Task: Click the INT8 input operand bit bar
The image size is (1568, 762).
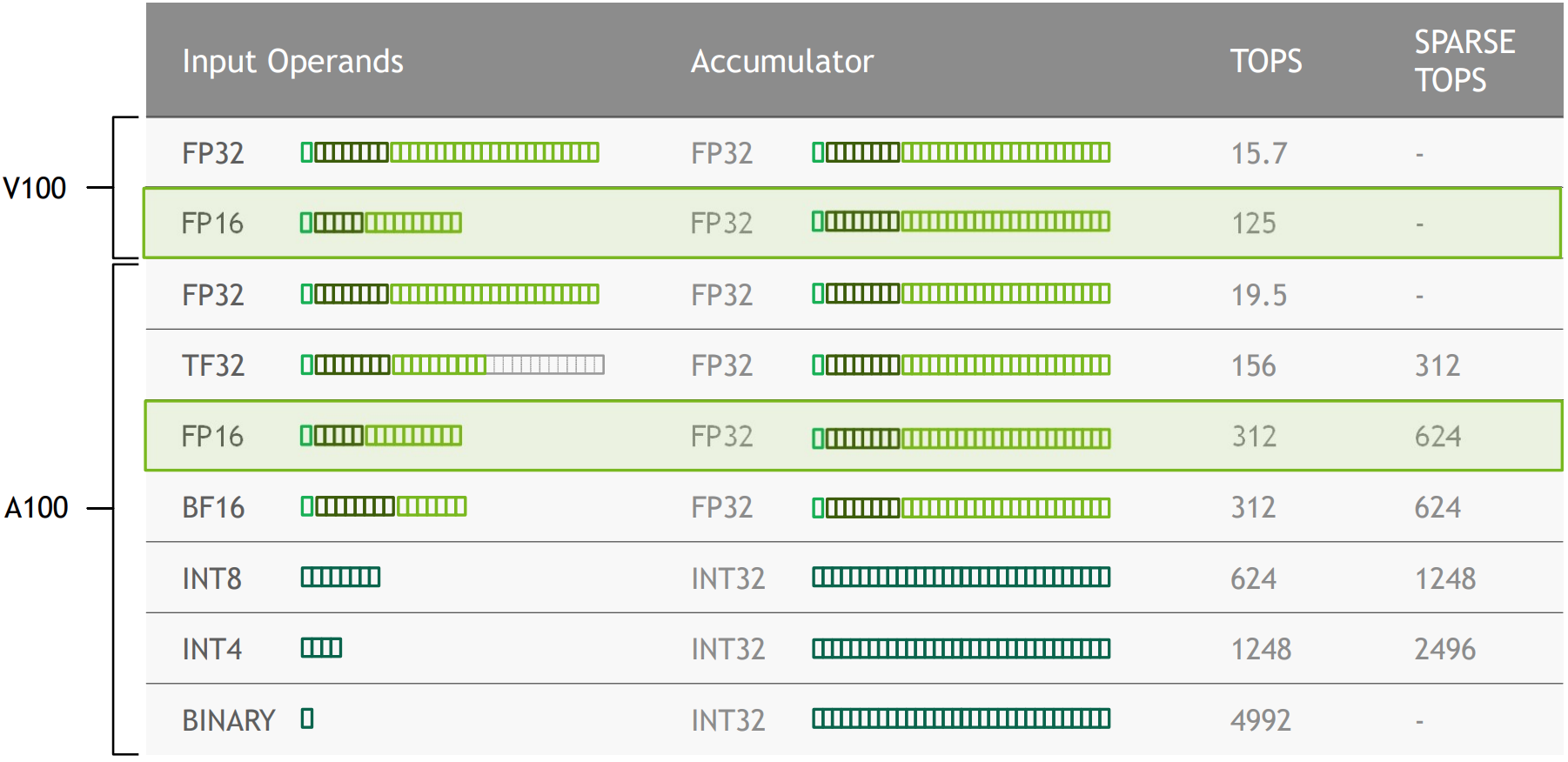Action: coord(340,577)
